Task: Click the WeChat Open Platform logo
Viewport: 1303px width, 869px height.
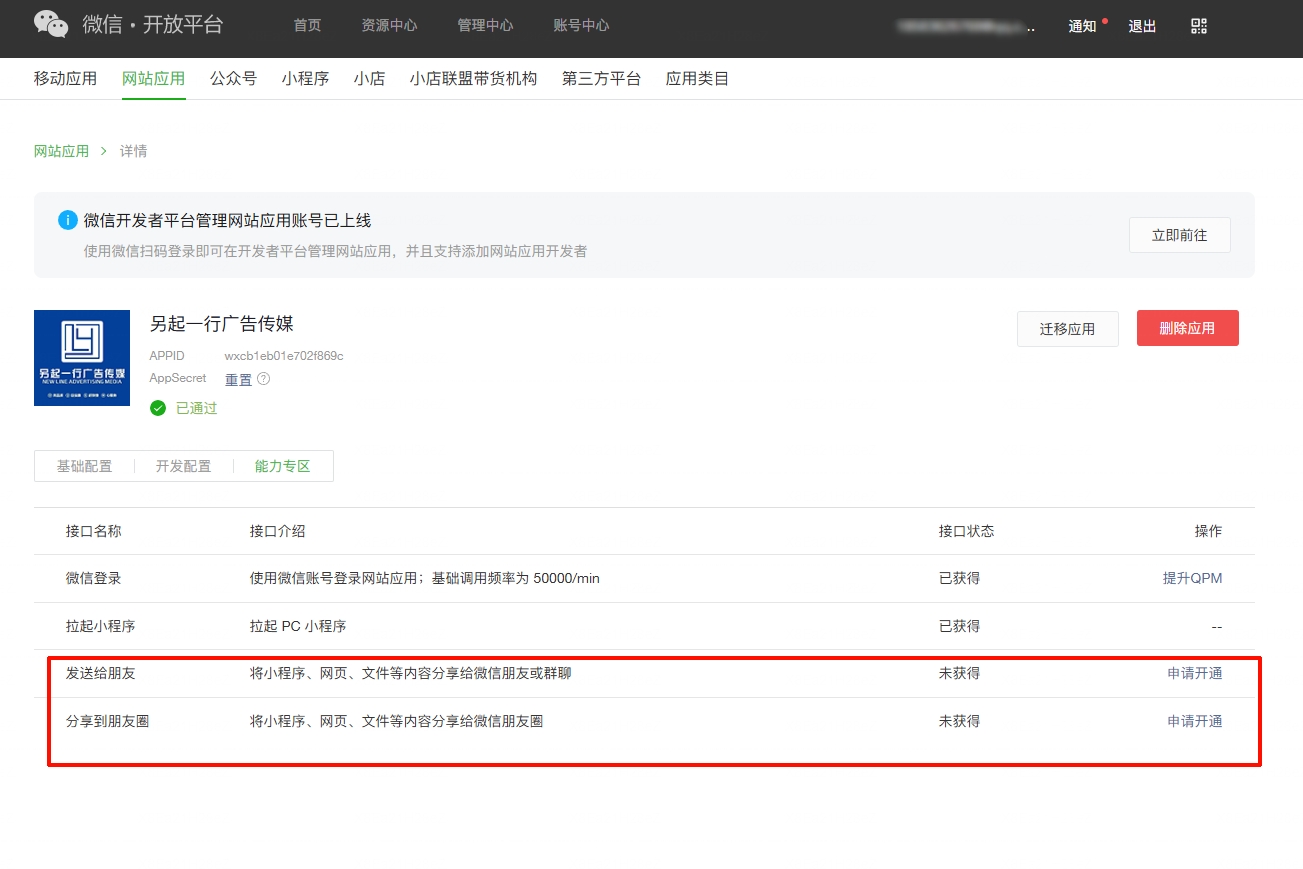Action: click(x=51, y=24)
